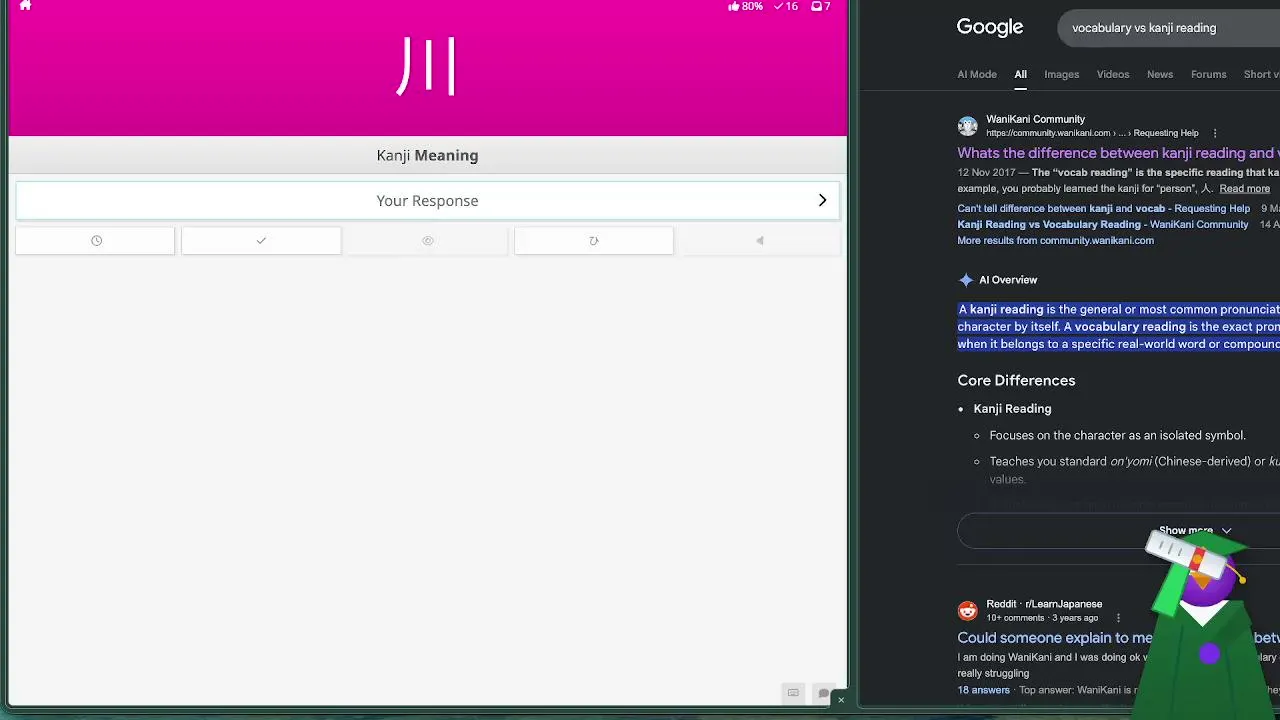Screen dimensions: 1280x720
Task: Open 'Whats the difference between kanji reading' result
Action: [1118, 153]
